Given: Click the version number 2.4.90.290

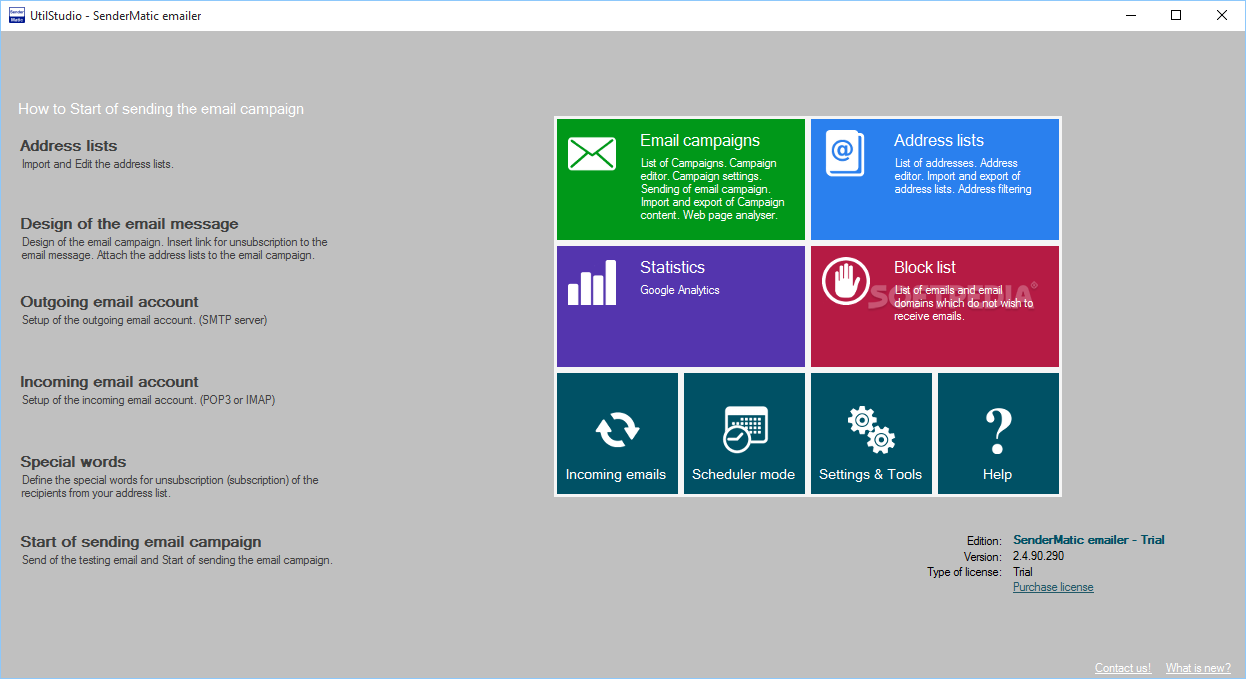Looking at the screenshot, I should (1038, 556).
